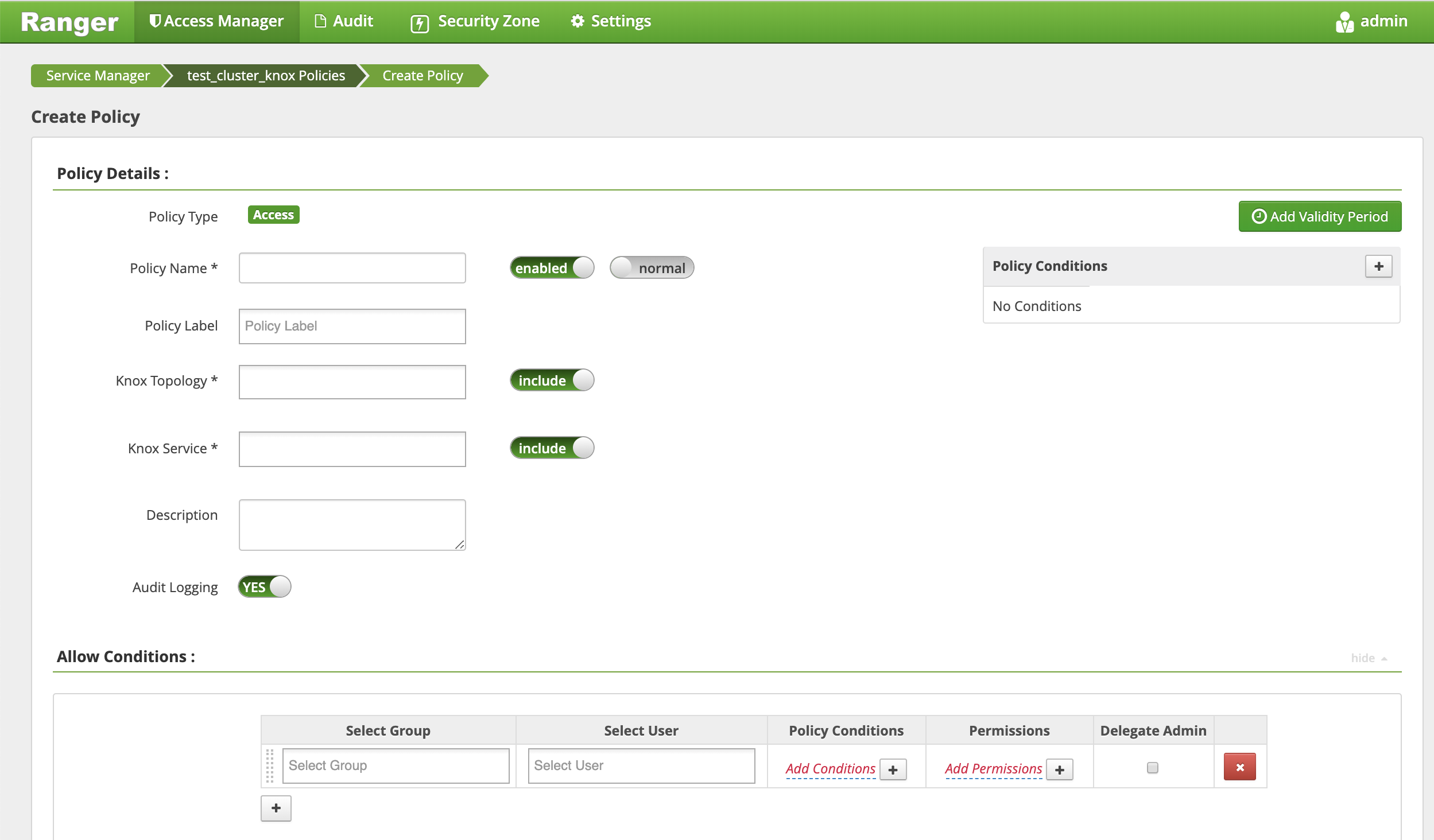Screen dimensions: 1434x840
Task: Check the Delegate Admin checkbox
Action: (1152, 767)
